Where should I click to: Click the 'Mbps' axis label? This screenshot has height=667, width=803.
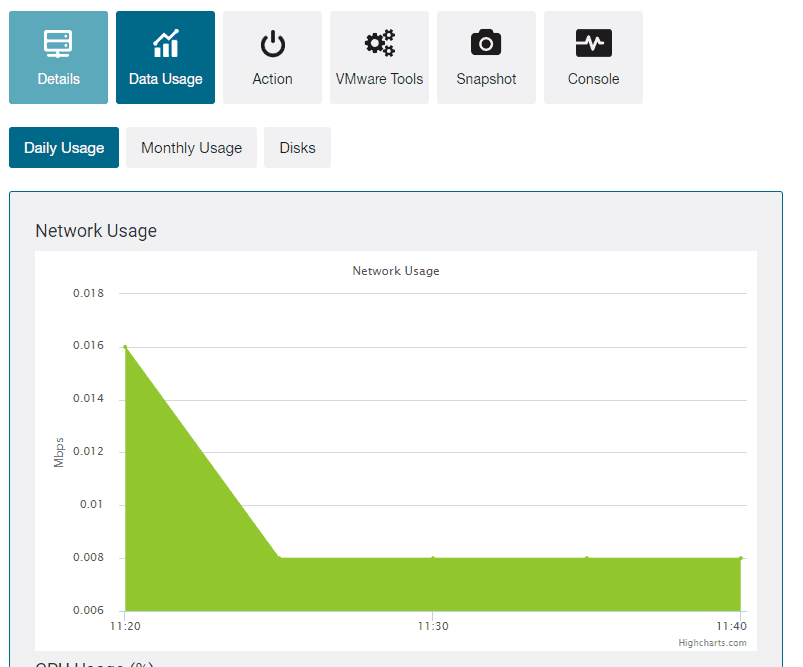(x=59, y=452)
